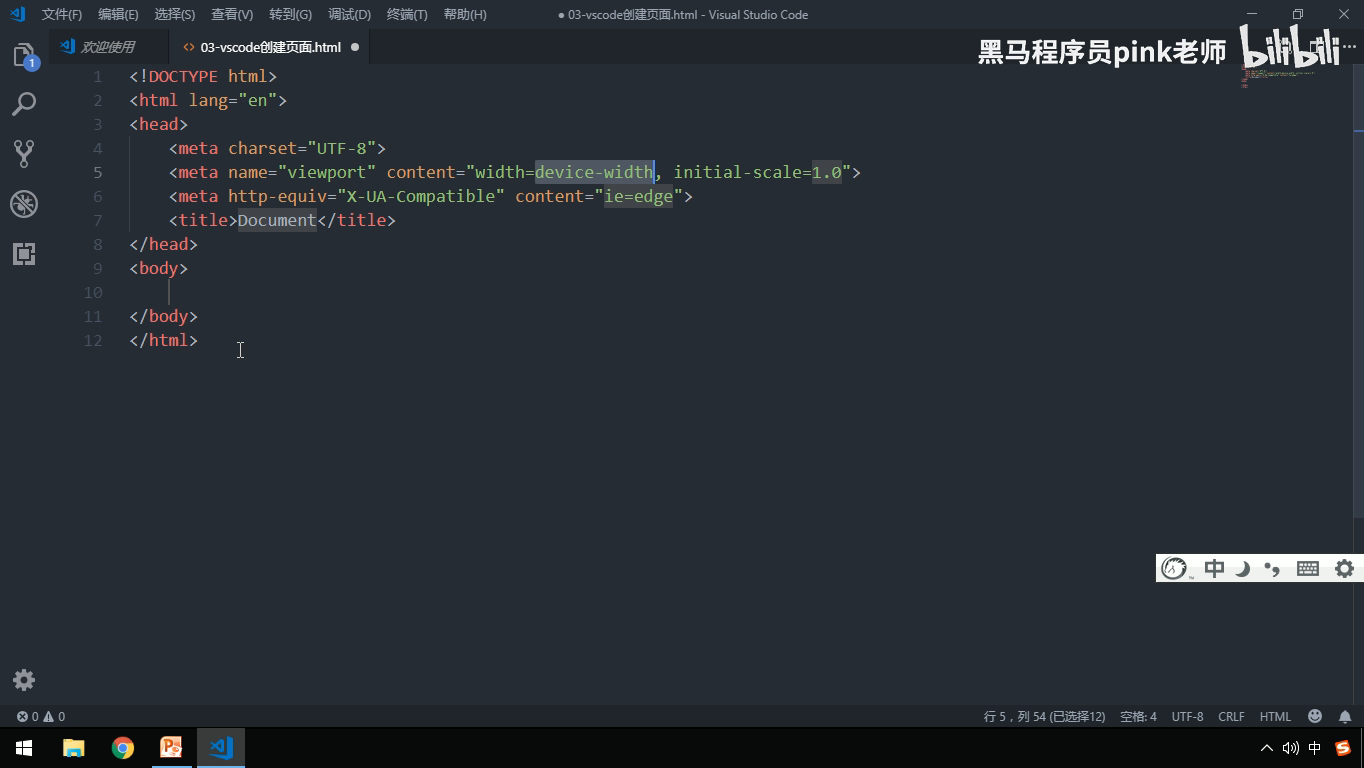The width and height of the screenshot is (1364, 768).
Task: Open soft keyboard on IME toolbar
Action: 1308,568
